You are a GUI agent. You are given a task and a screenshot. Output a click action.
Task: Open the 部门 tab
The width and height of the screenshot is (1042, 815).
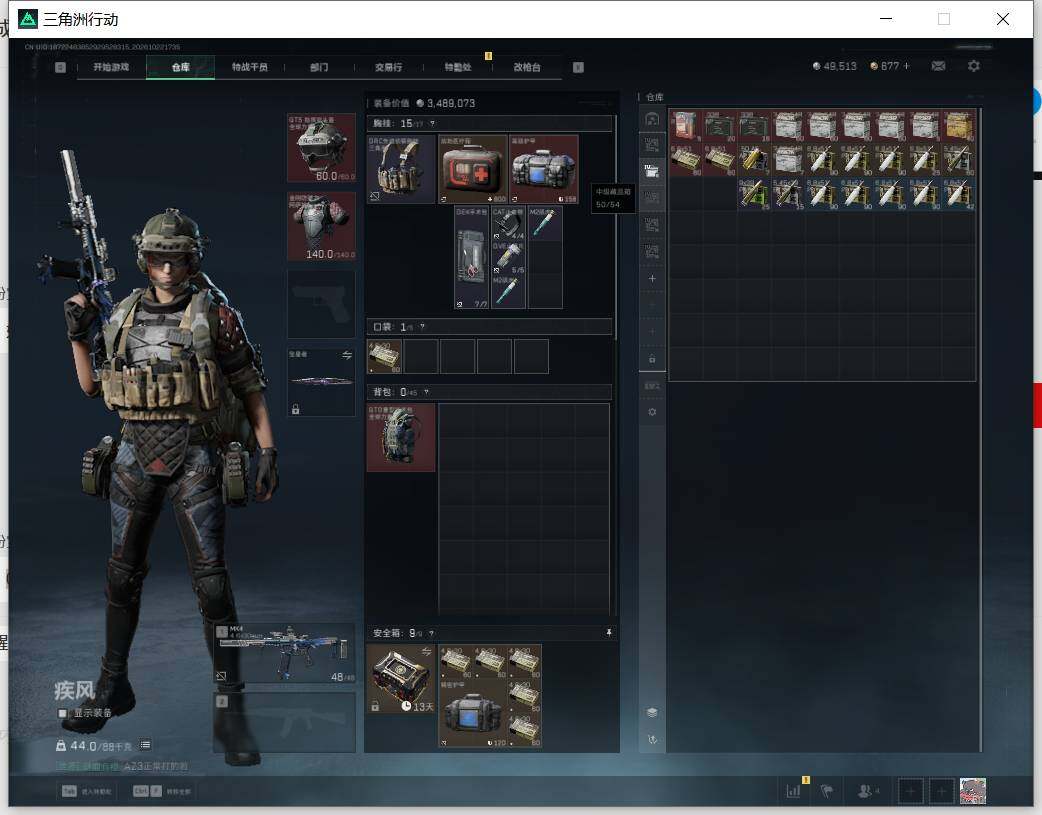(319, 67)
